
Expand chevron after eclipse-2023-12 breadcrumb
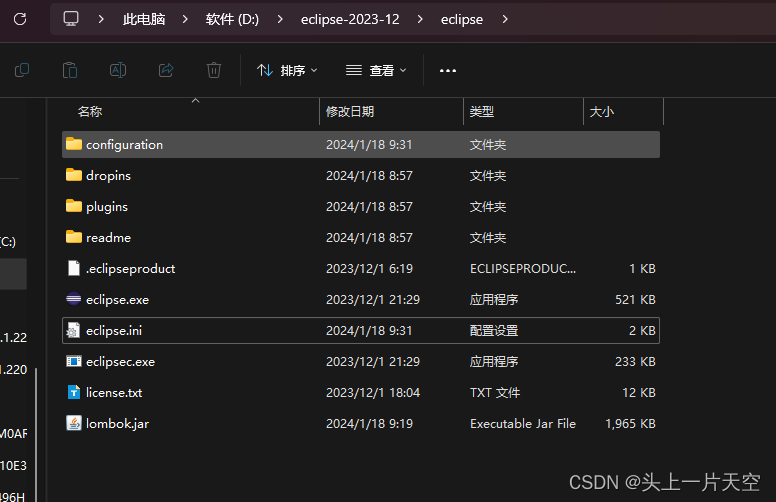coord(420,19)
